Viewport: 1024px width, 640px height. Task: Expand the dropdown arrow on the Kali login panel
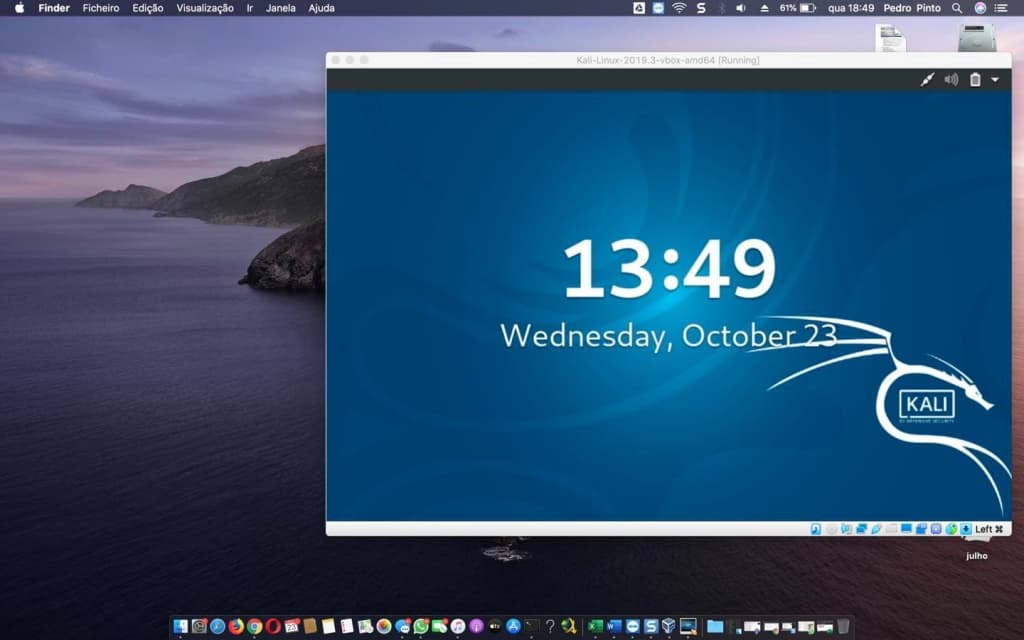click(994, 79)
